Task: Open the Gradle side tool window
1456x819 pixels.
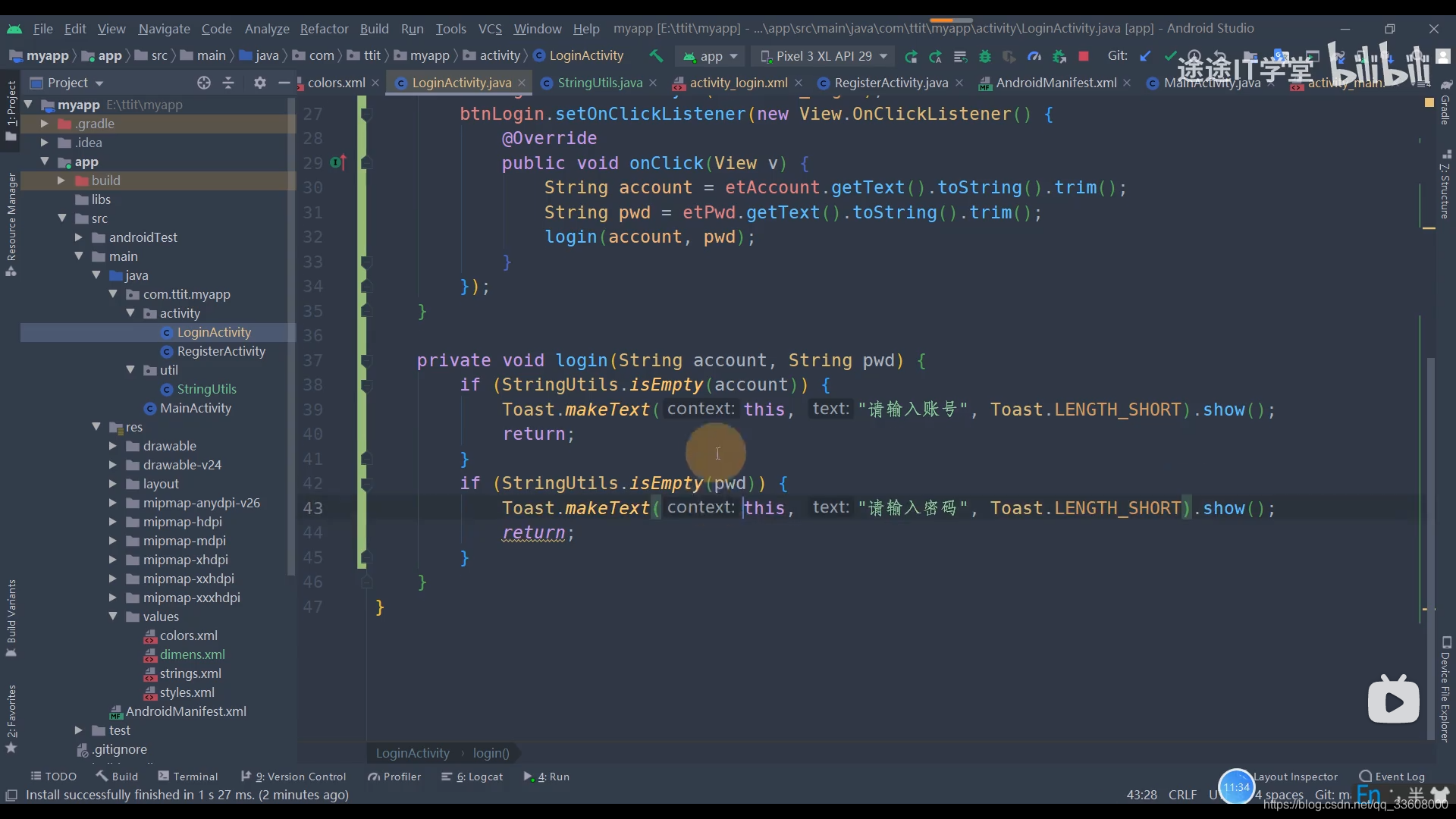Action: [x=1445, y=102]
